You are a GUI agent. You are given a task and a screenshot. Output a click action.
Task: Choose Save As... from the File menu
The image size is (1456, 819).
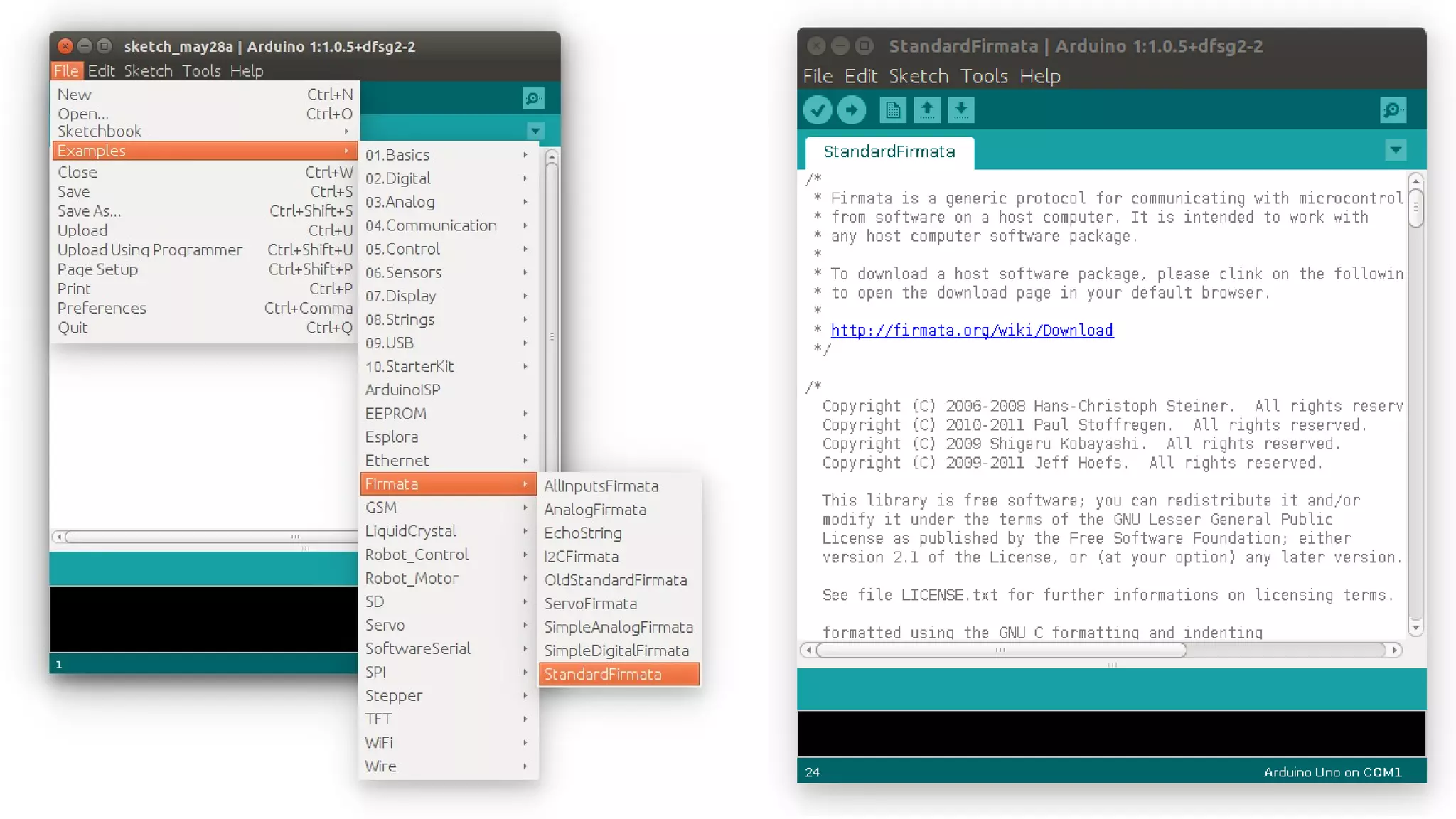[205, 210]
